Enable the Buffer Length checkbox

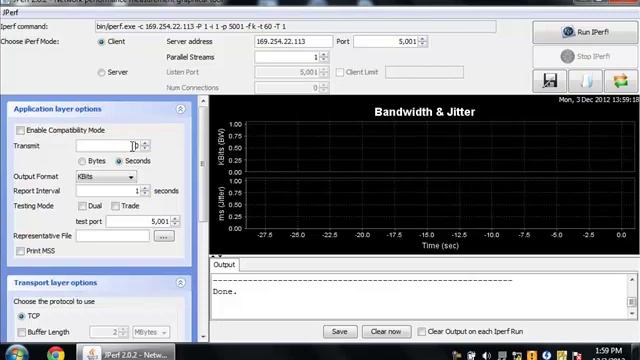point(22,333)
